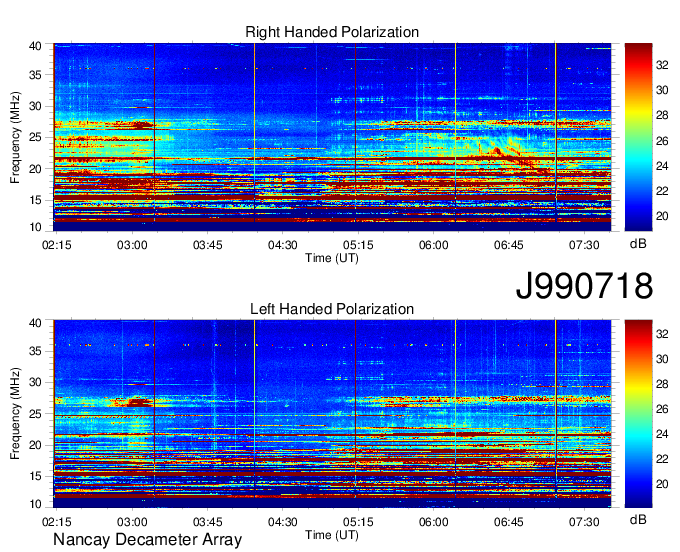Select the J990718 observation label
The height and width of the screenshot is (552, 680).
(584, 286)
